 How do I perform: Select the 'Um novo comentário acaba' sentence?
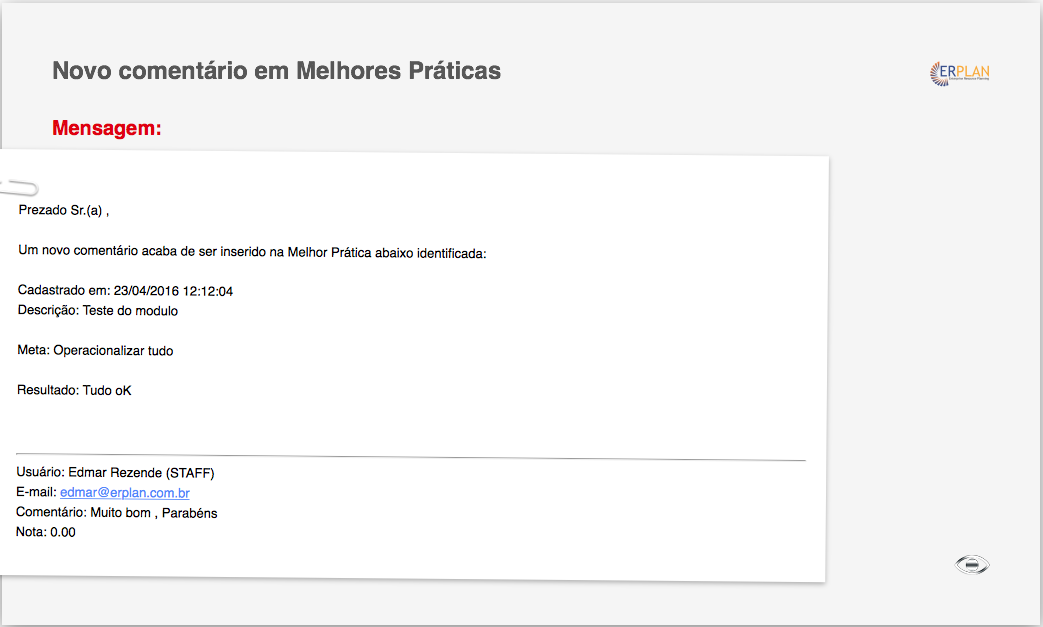coord(252,251)
